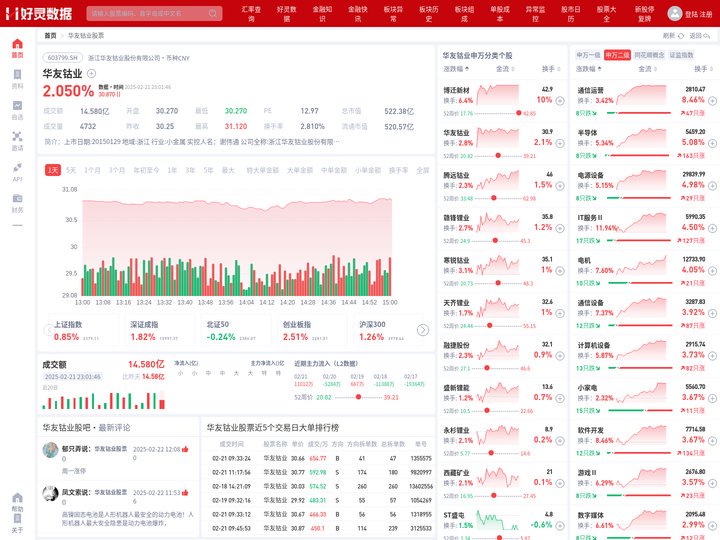Open the 汇率查询 menu item
Image resolution: width=720 pixels, height=540 pixels.
[251, 13]
